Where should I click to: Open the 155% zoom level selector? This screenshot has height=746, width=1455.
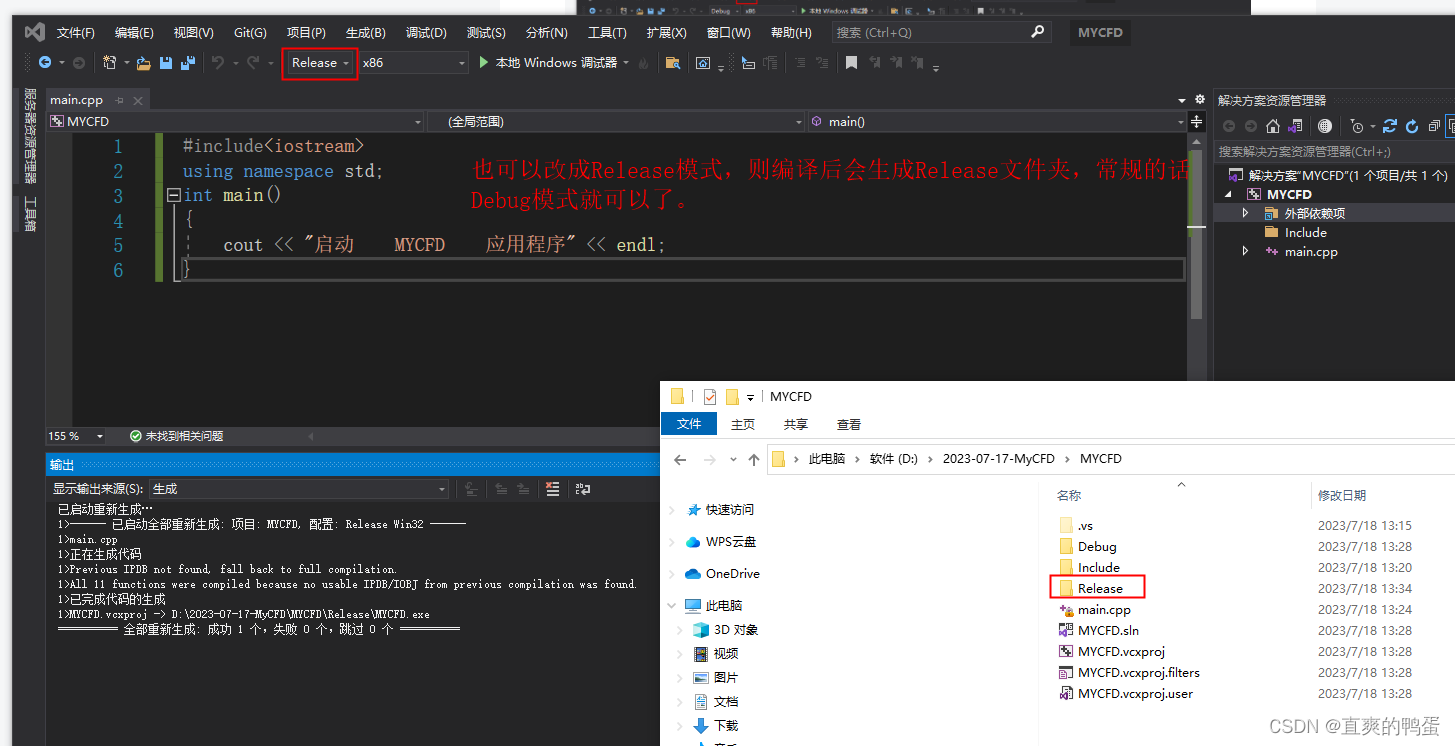tap(77, 437)
